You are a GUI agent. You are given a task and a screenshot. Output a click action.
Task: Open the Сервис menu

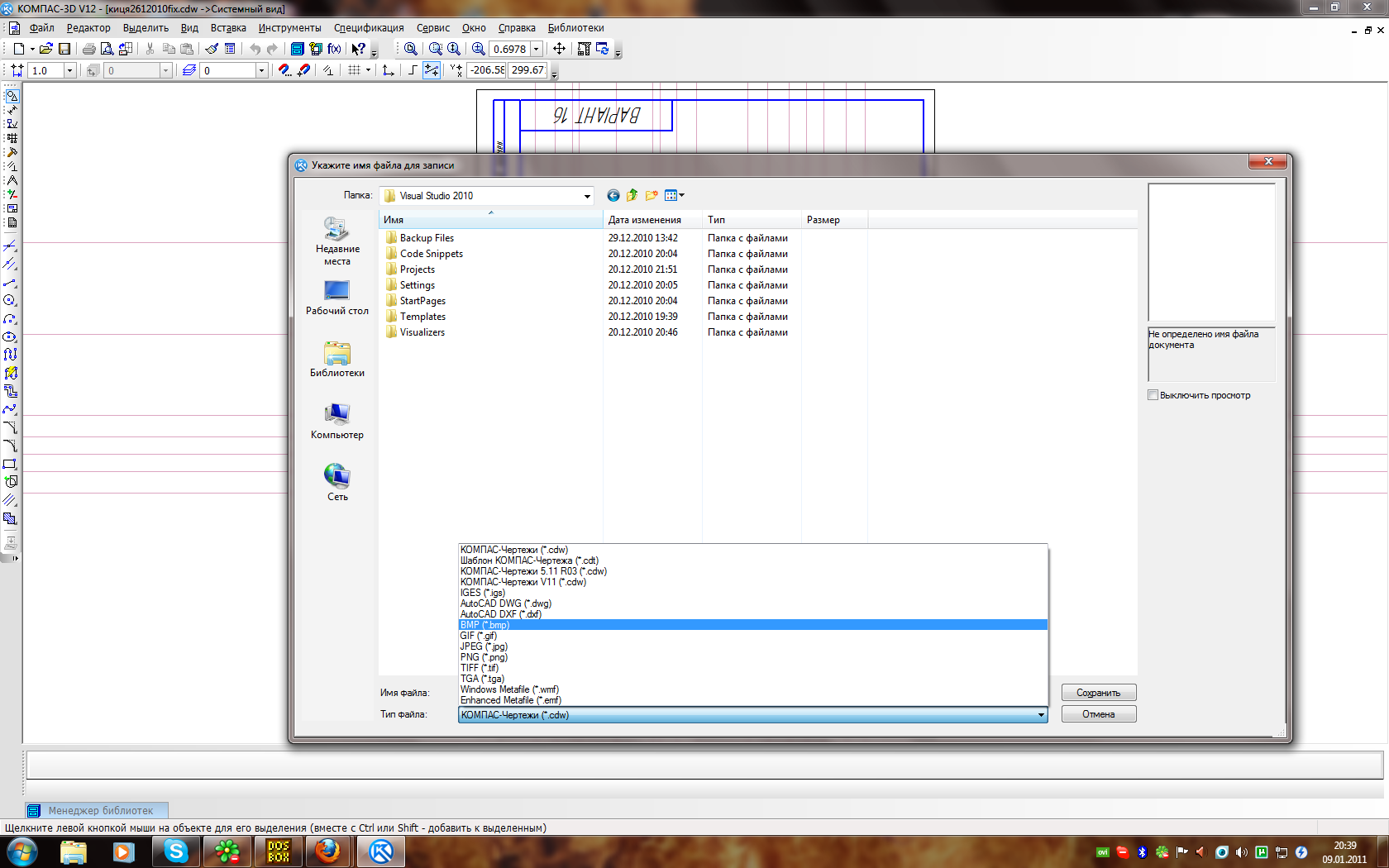pos(433,27)
